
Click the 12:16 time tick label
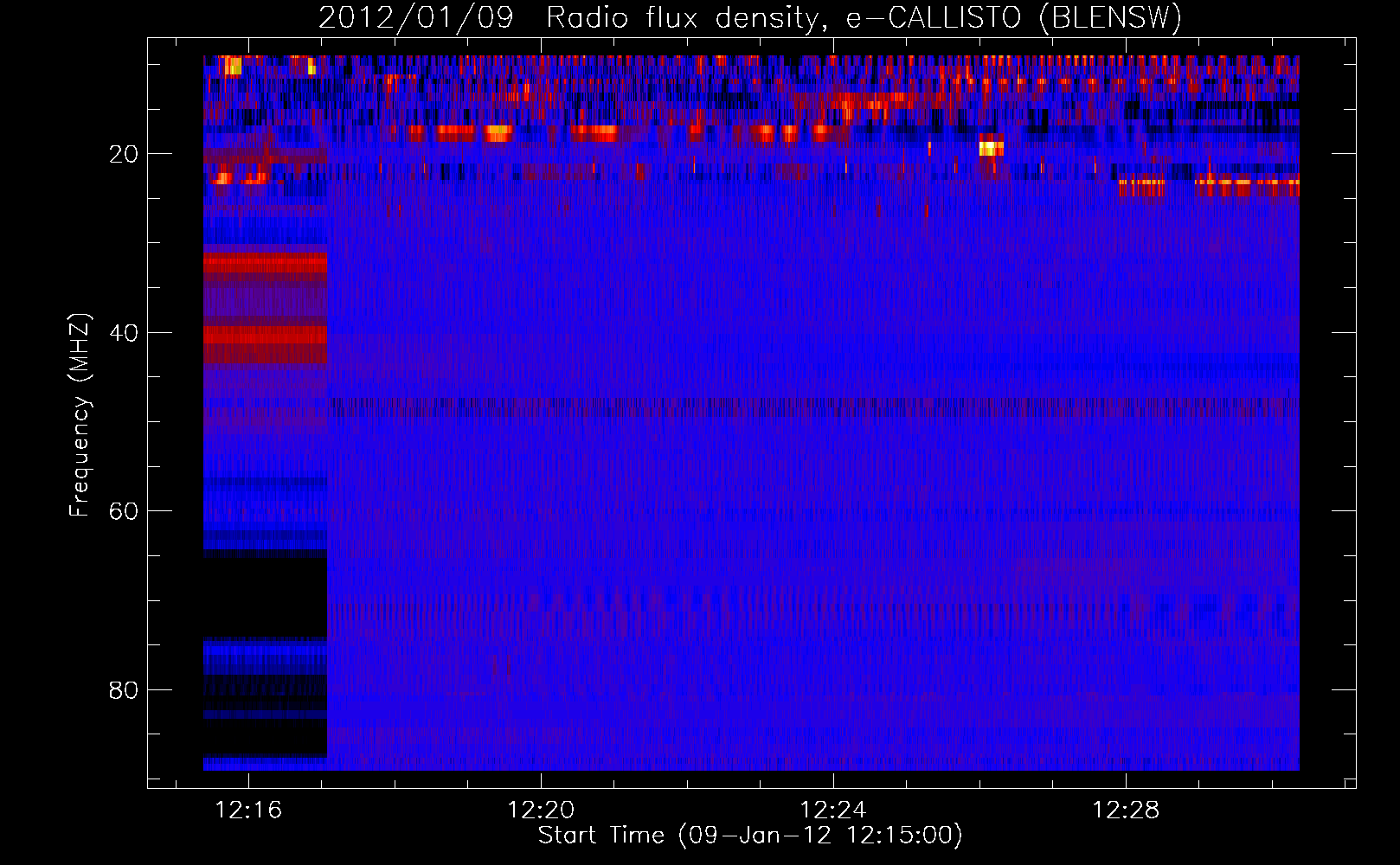248,811
